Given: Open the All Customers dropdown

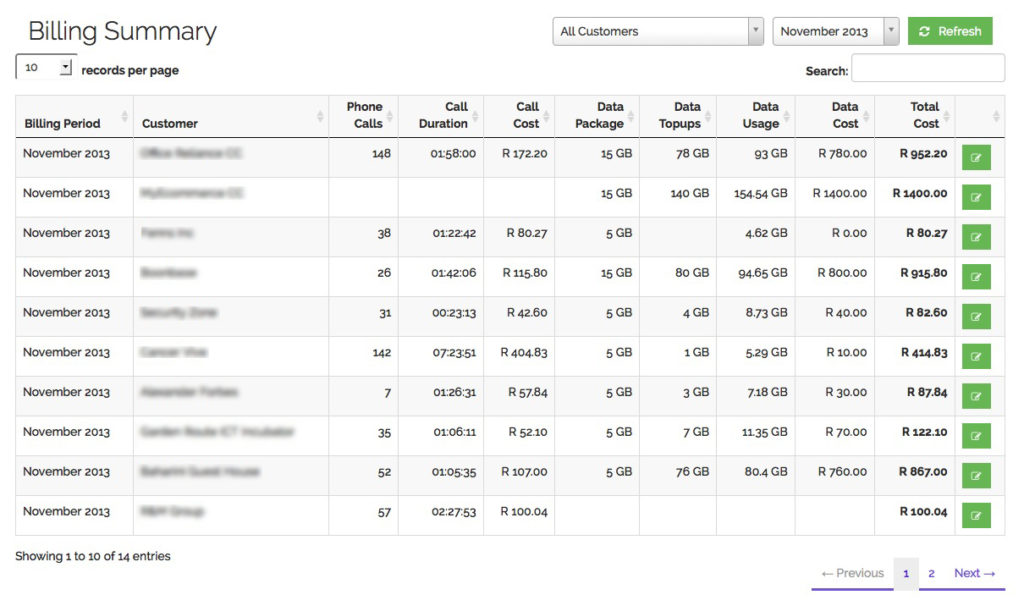Looking at the screenshot, I should click(658, 31).
